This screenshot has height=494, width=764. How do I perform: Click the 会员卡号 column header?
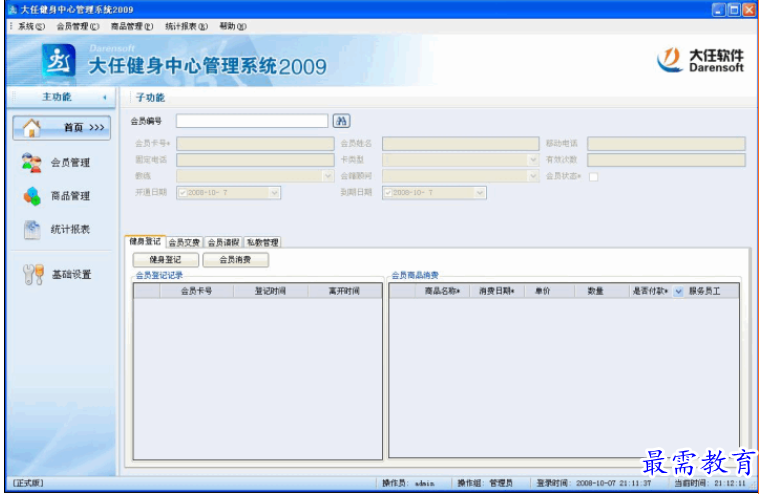coord(196,291)
